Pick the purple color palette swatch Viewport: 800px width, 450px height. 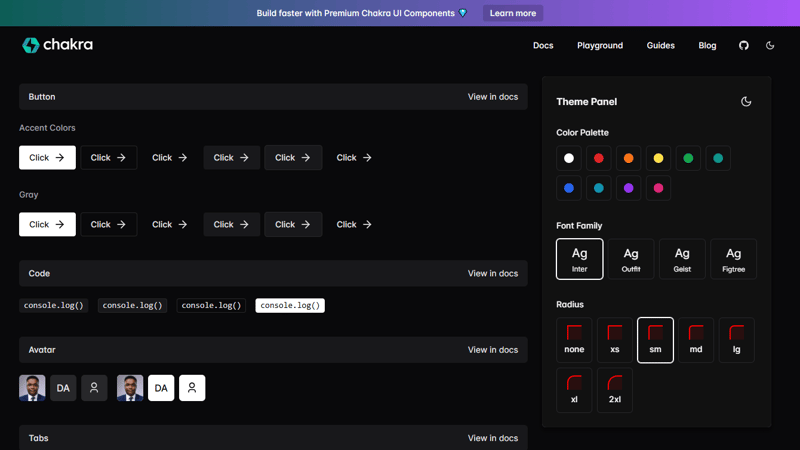[x=629, y=188]
